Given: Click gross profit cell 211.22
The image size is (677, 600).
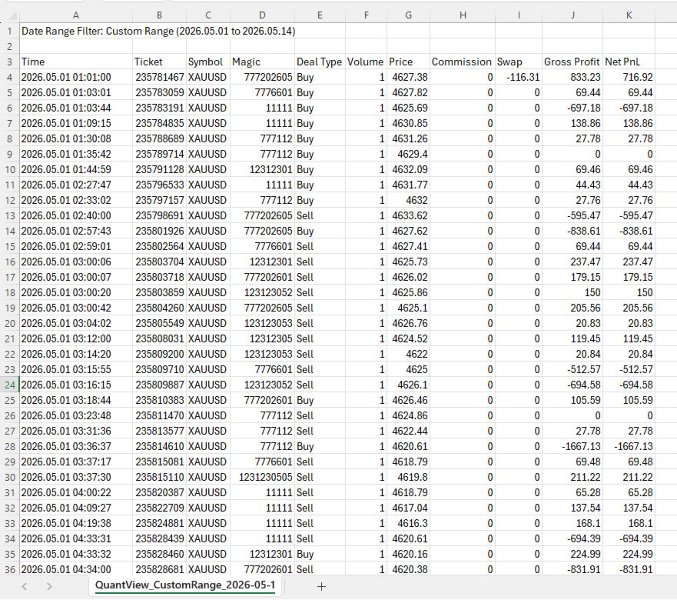Looking at the screenshot, I should click(573, 477).
